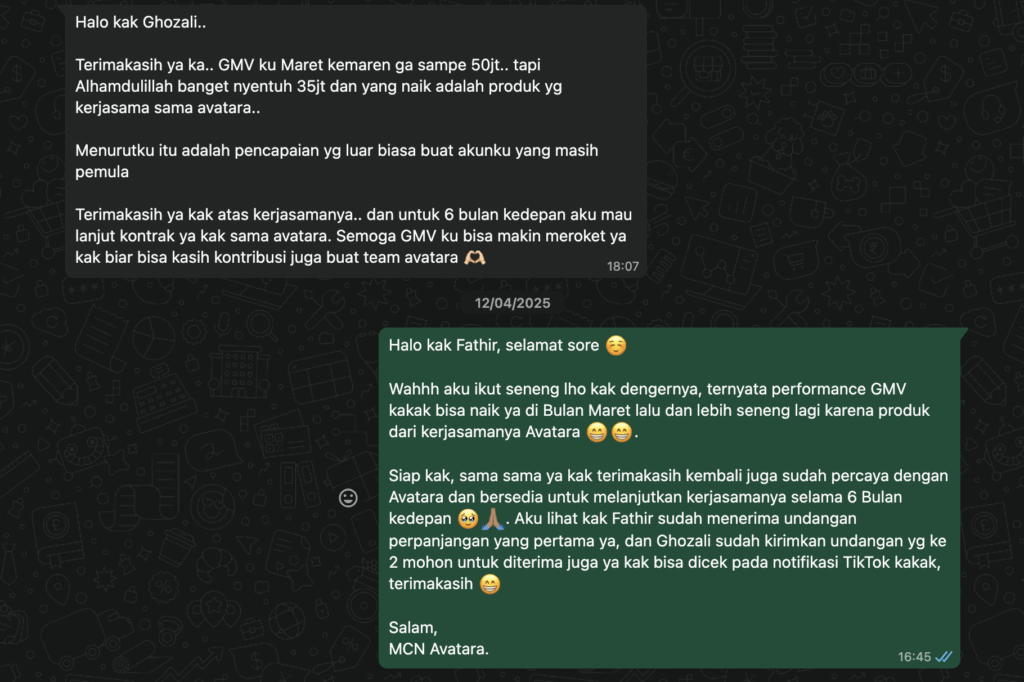Click the "Salam," closing line
Screen dimensions: 1024x682
[413, 628]
